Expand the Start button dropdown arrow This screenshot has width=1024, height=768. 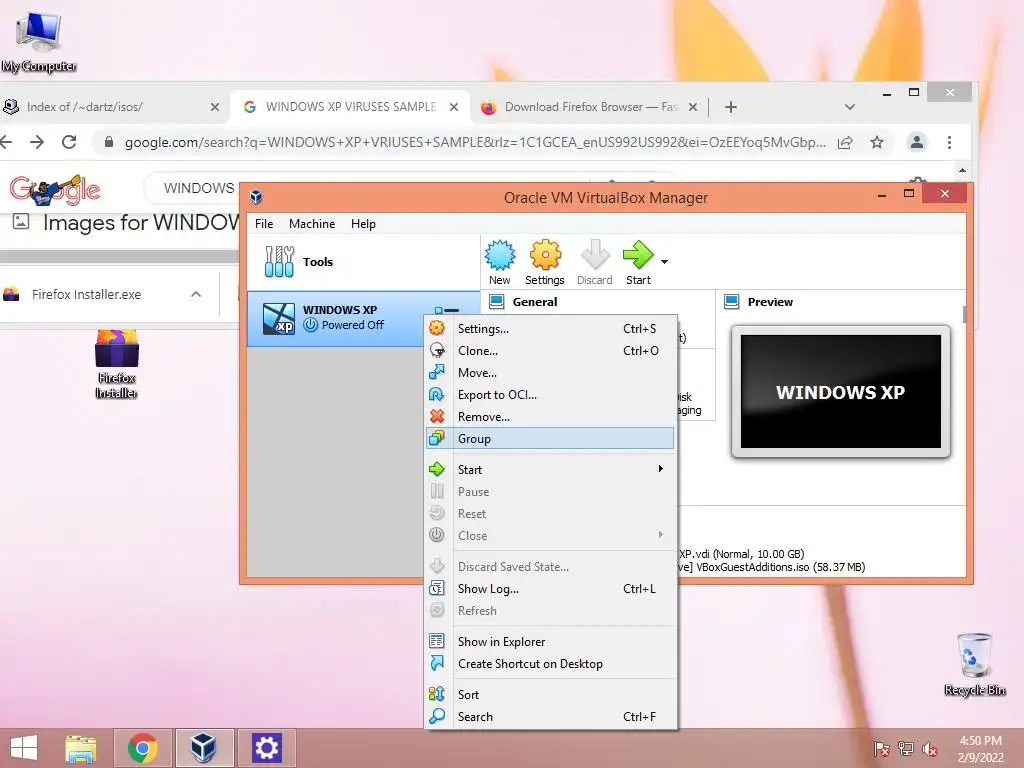(664, 262)
